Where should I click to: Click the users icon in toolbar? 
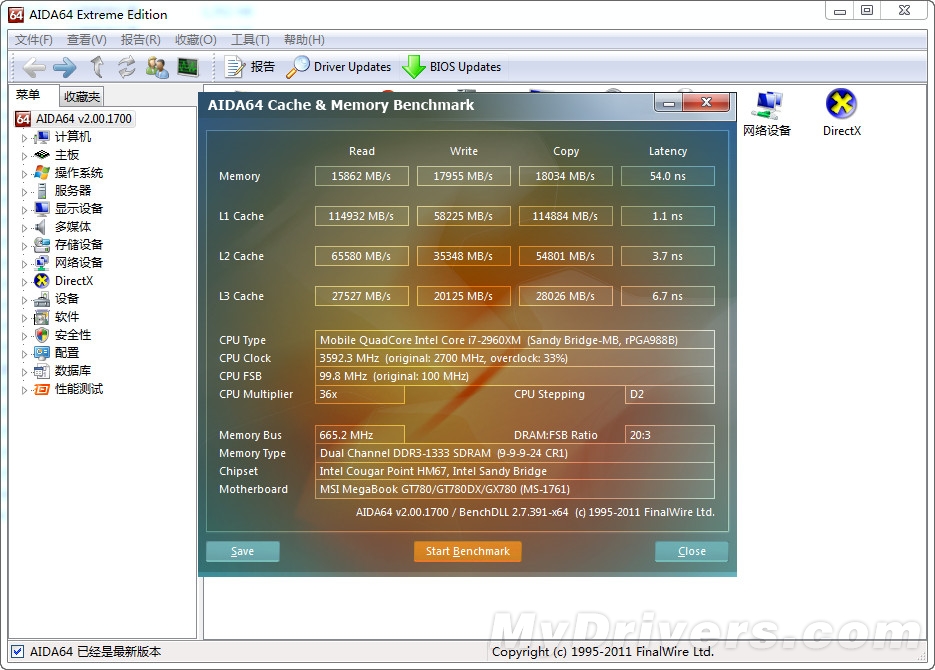[157, 67]
